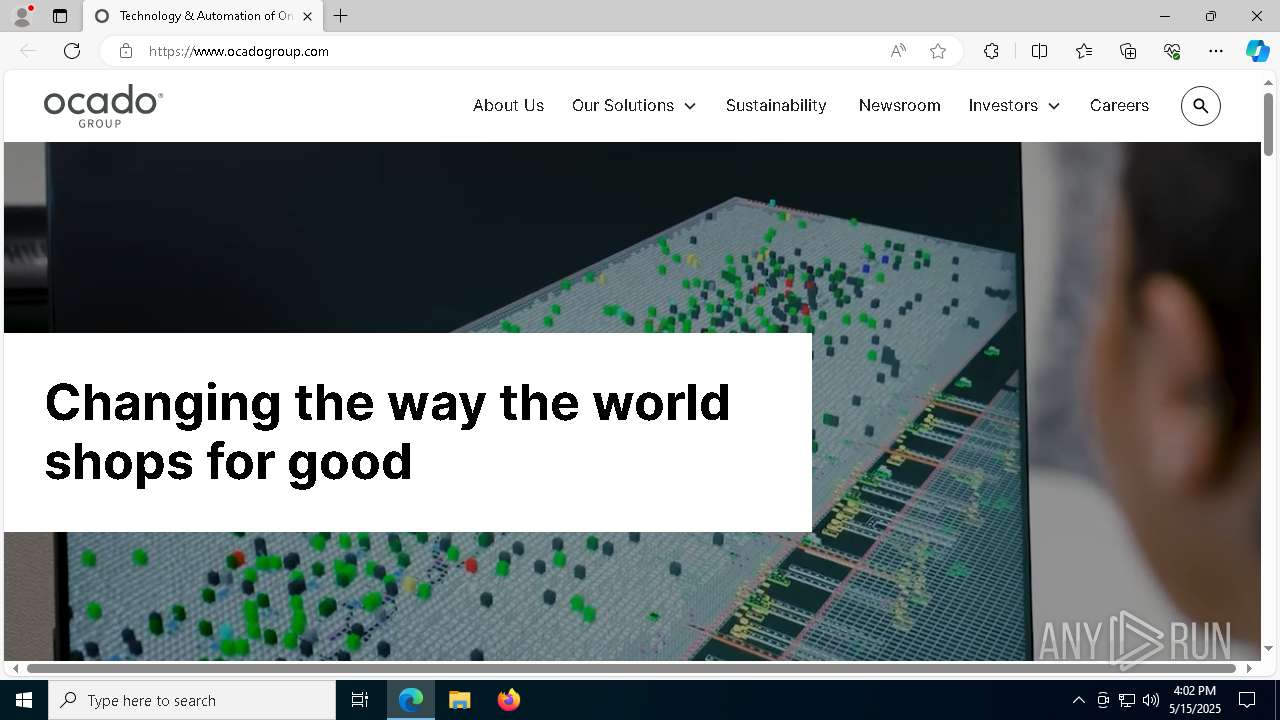Open the Our Solutions menu item

click(x=623, y=105)
